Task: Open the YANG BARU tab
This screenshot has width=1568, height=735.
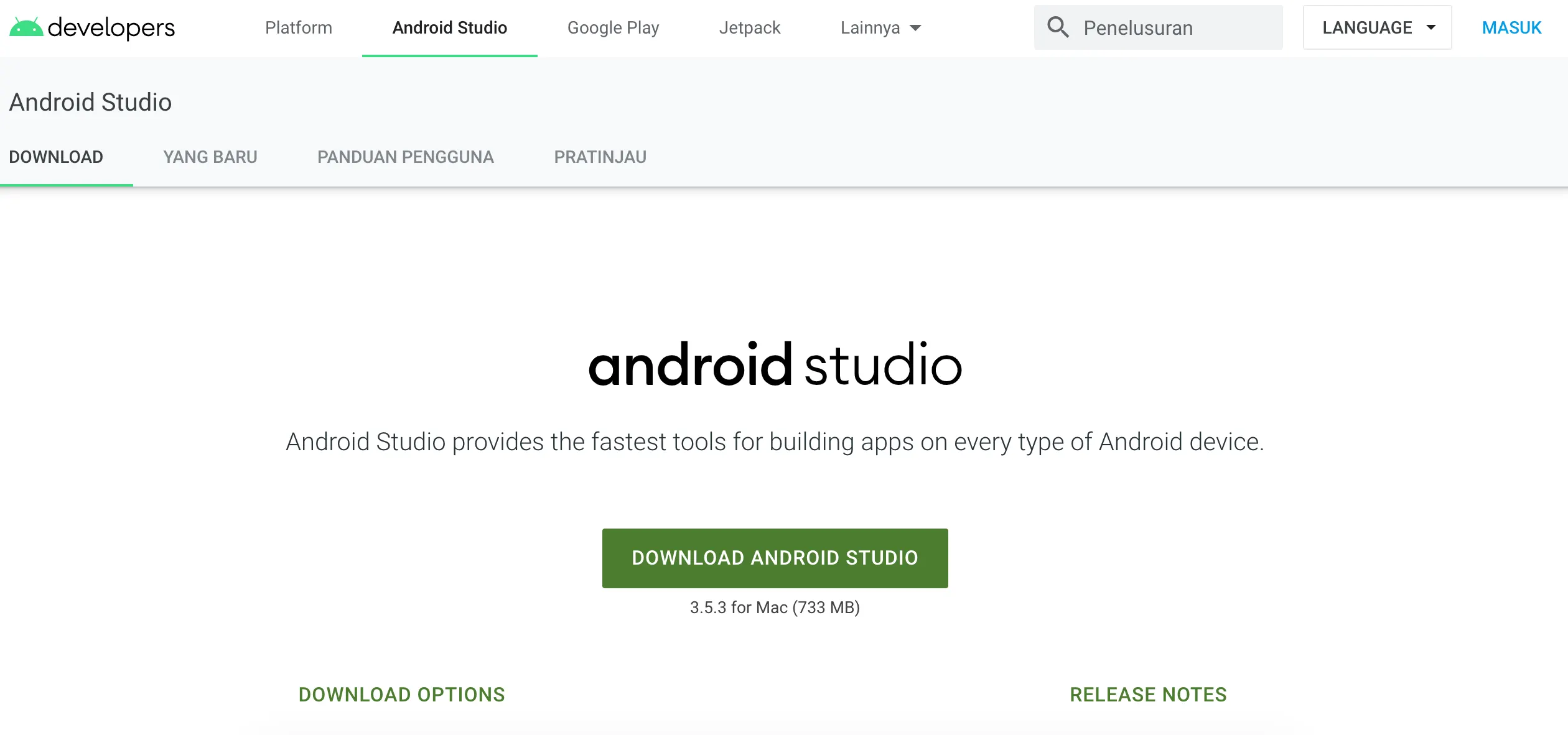Action: (210, 157)
